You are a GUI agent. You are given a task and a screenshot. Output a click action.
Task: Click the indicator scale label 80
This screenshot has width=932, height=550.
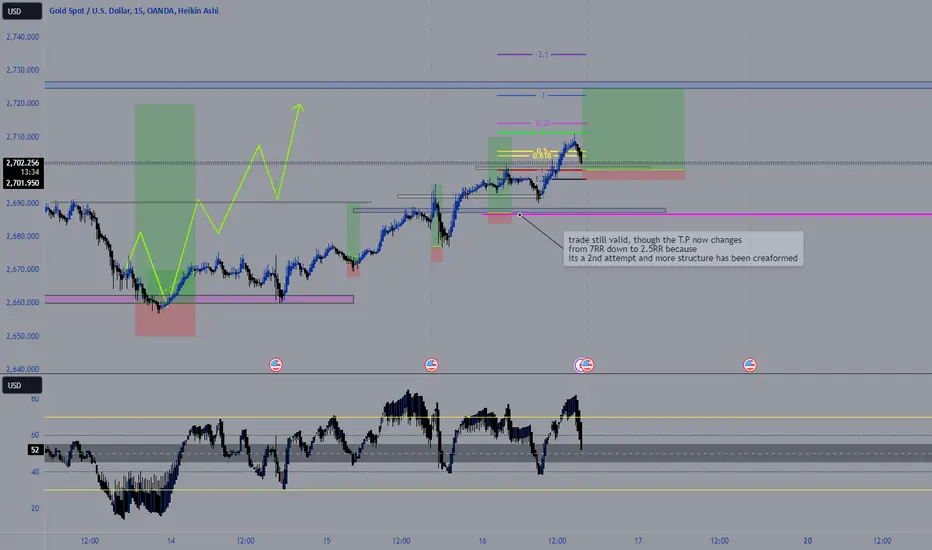coord(35,398)
